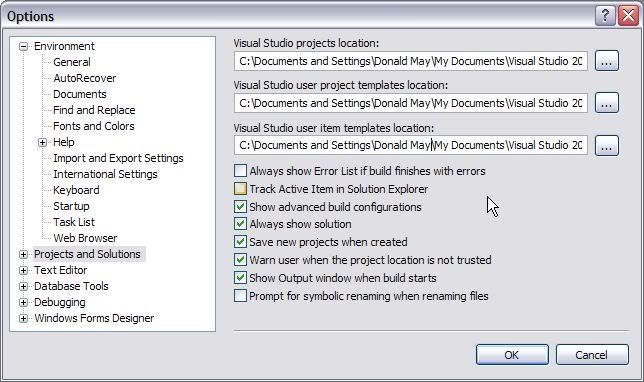
Task: Browse for user project templates location
Action: [607, 103]
